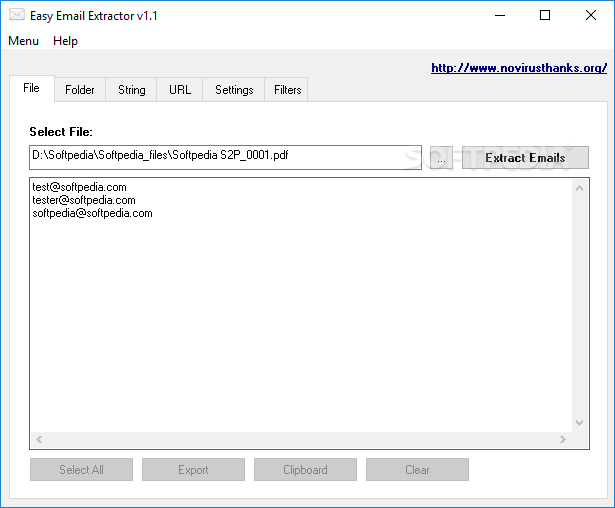Open the Menu menu
The image size is (615, 508).
[24, 41]
